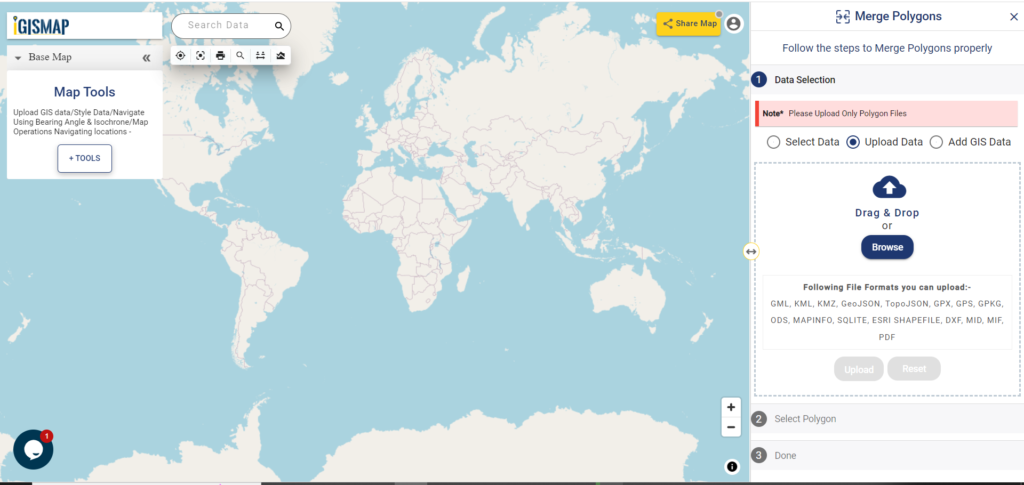
Task: Choose the Upload Data radio option
Action: [x=885, y=142]
